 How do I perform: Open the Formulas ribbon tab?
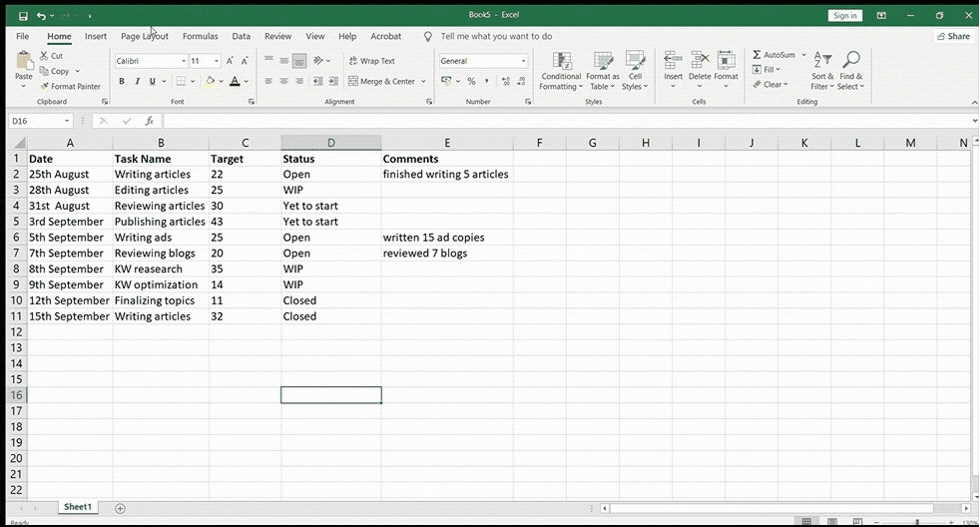click(200, 36)
